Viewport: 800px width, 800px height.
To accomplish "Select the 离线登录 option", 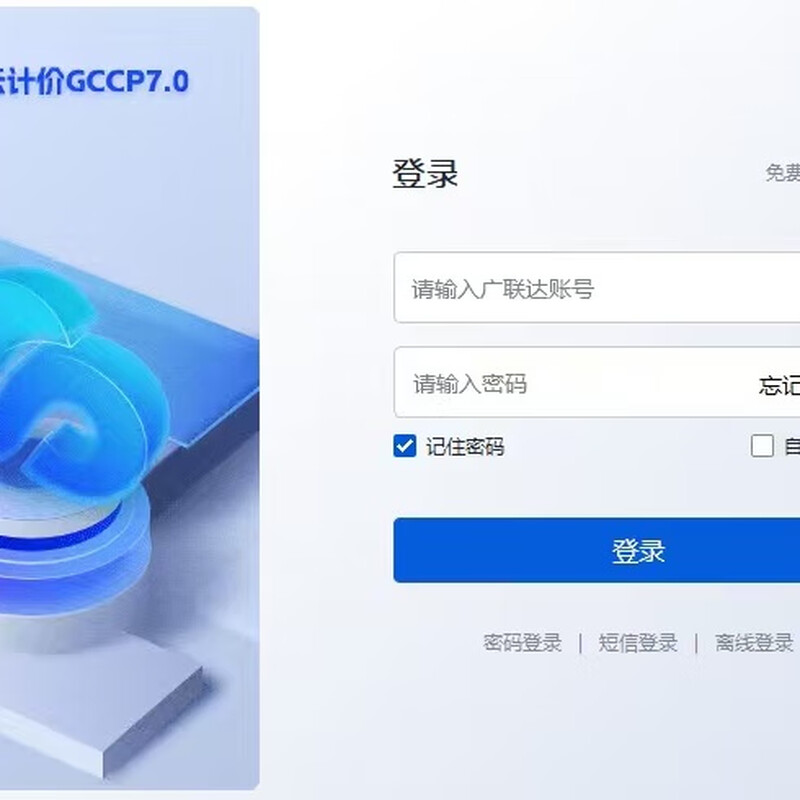I will point(754,643).
